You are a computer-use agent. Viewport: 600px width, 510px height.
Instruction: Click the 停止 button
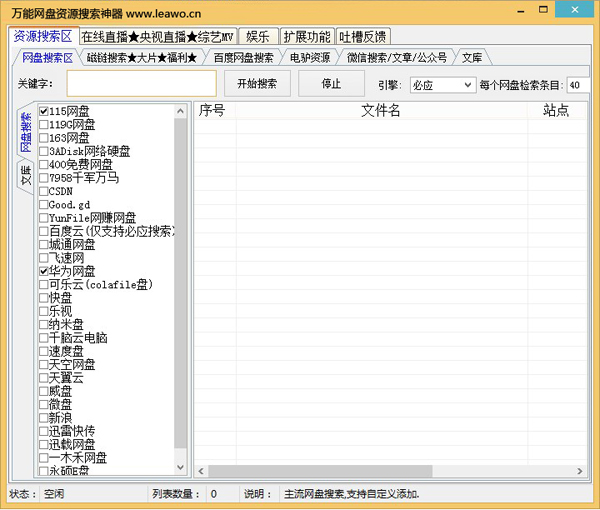pos(331,83)
